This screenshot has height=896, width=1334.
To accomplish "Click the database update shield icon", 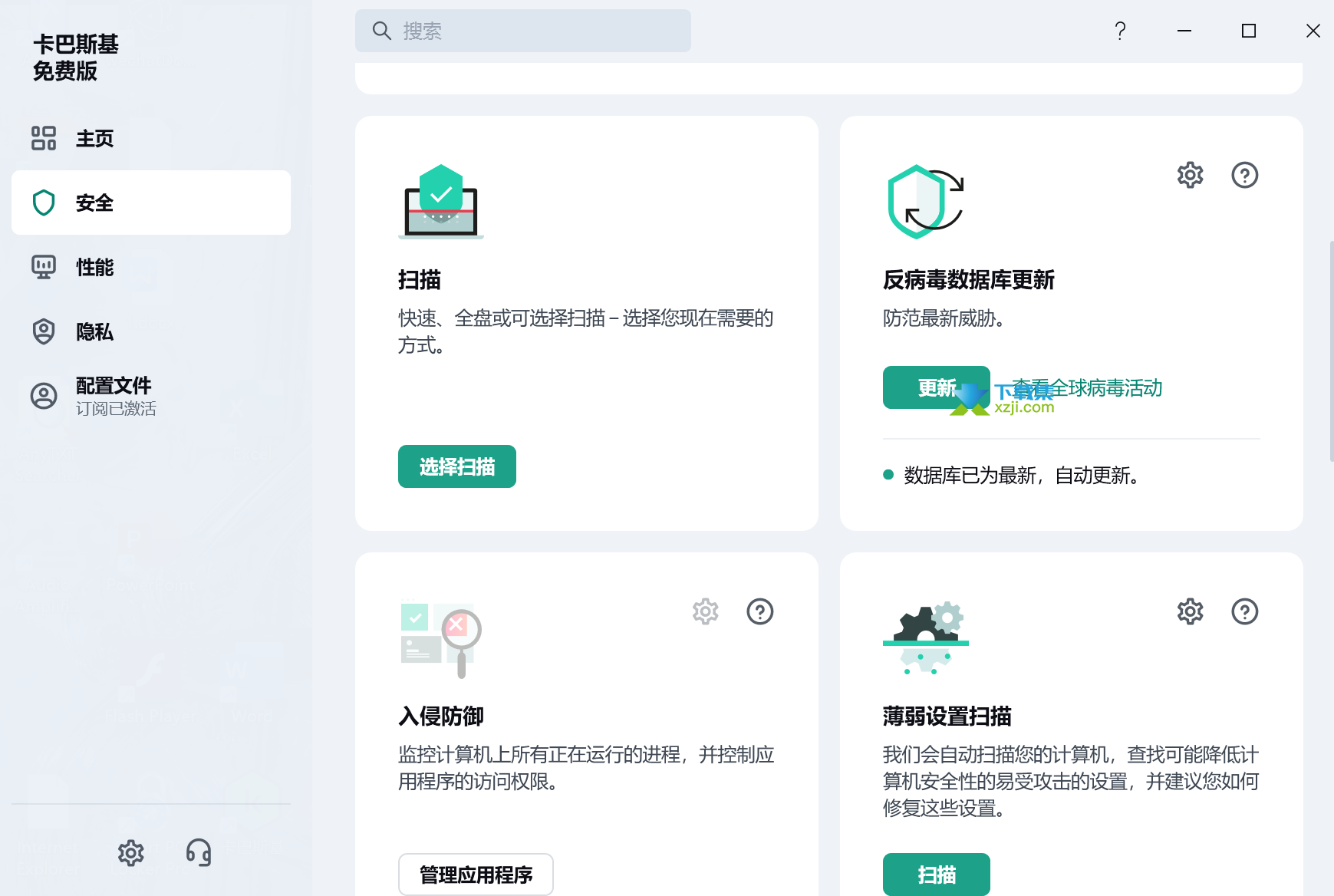I will pos(924,202).
